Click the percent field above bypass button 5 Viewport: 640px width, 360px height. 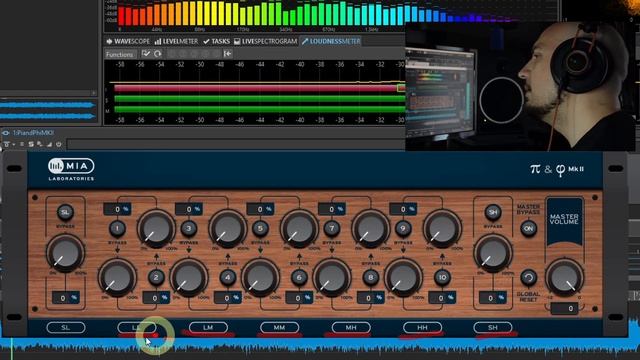[260, 209]
